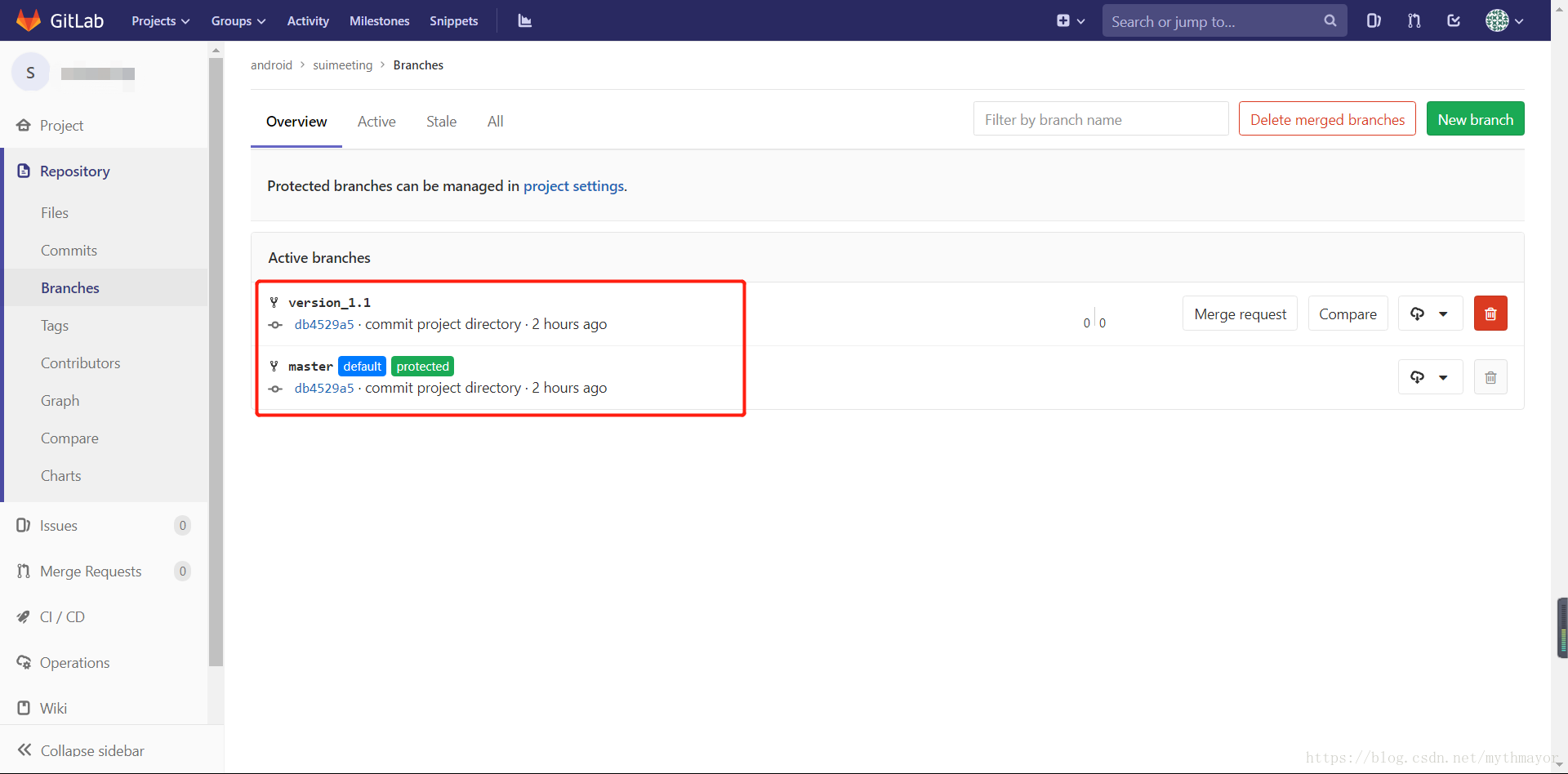The height and width of the screenshot is (774, 1568).
Task: Click the New branch button
Action: click(1475, 119)
